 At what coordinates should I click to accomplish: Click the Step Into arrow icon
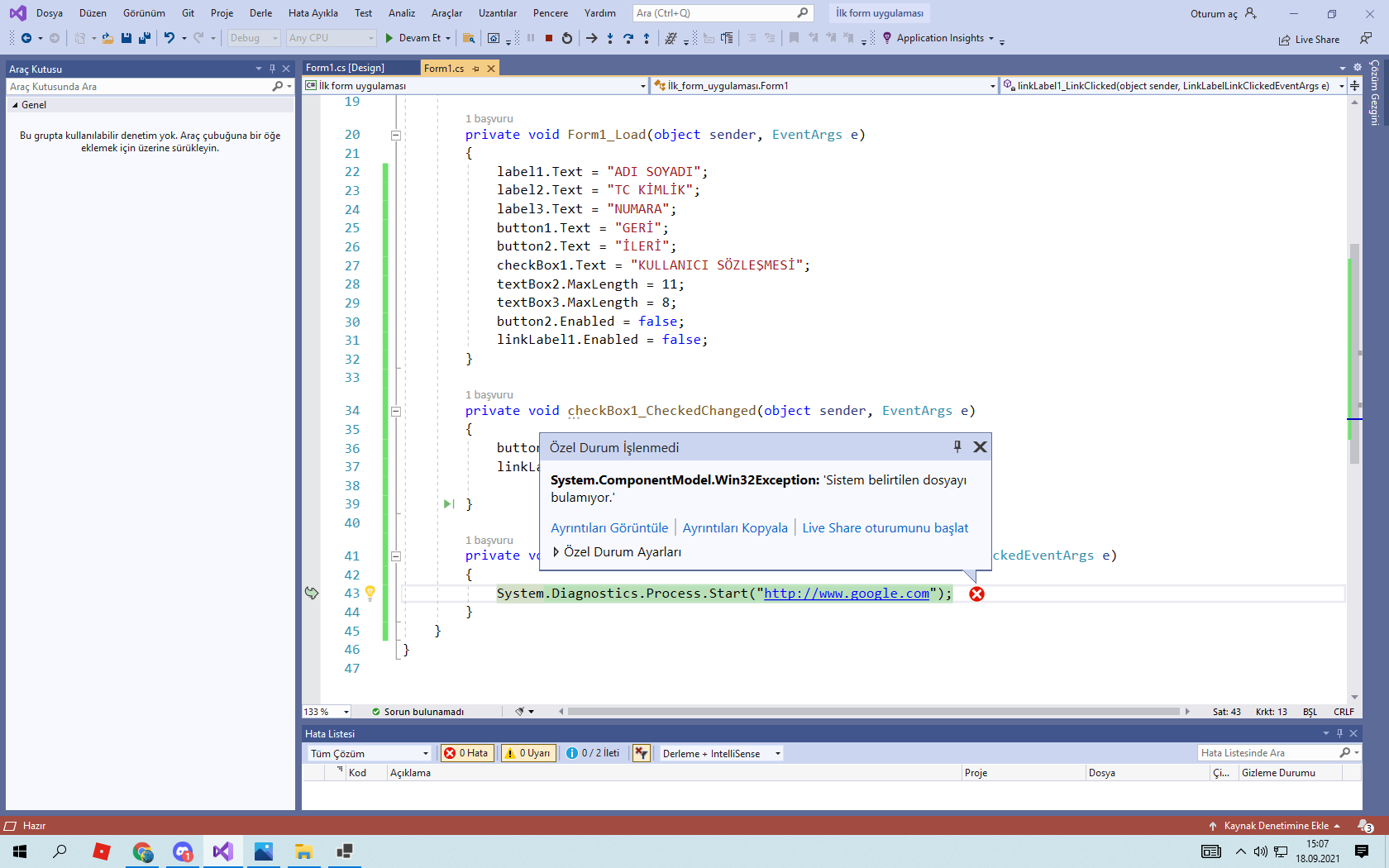pyautogui.click(x=610, y=38)
